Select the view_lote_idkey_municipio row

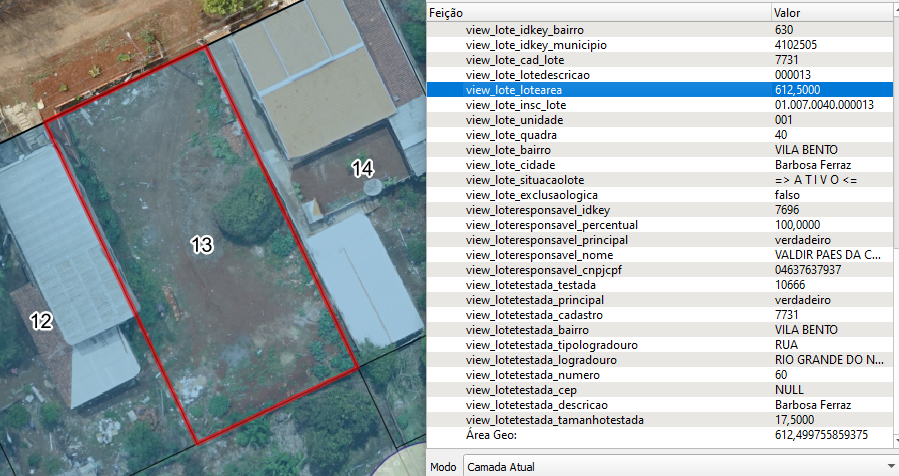[x=660, y=45]
